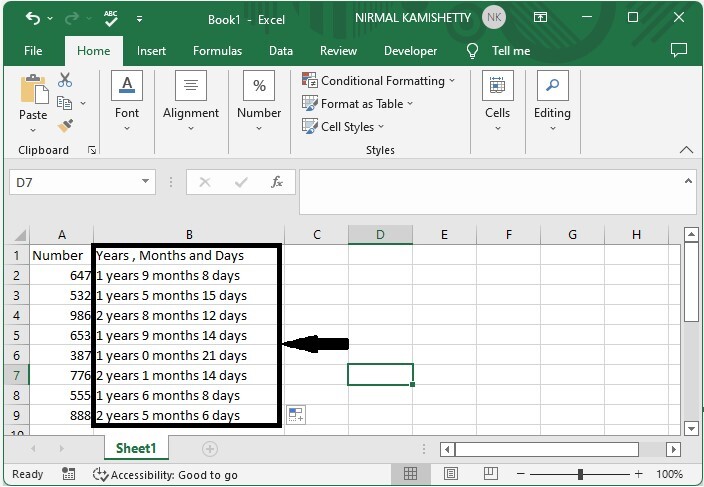704x487 pixels.
Task: Click horizontal scrollbar right arrow
Action: coord(673,449)
